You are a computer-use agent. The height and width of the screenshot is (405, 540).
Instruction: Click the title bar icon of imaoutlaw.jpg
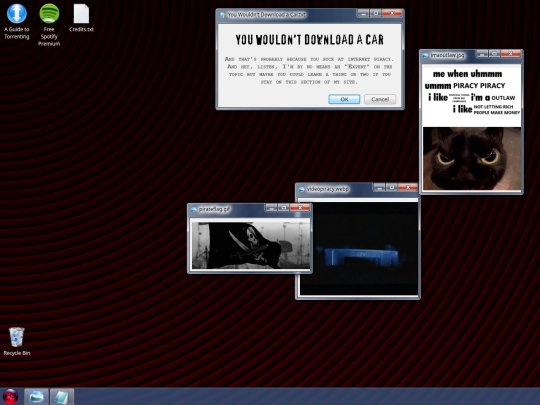(426, 55)
